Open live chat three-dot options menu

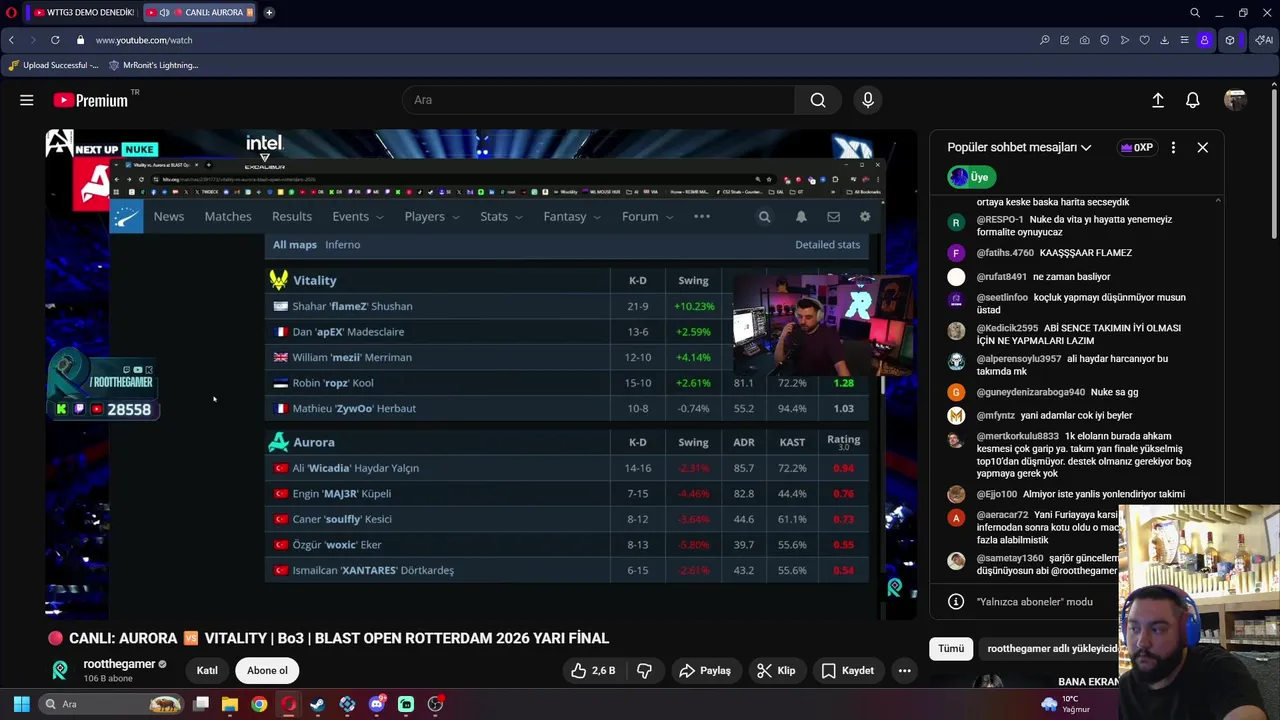1173,147
